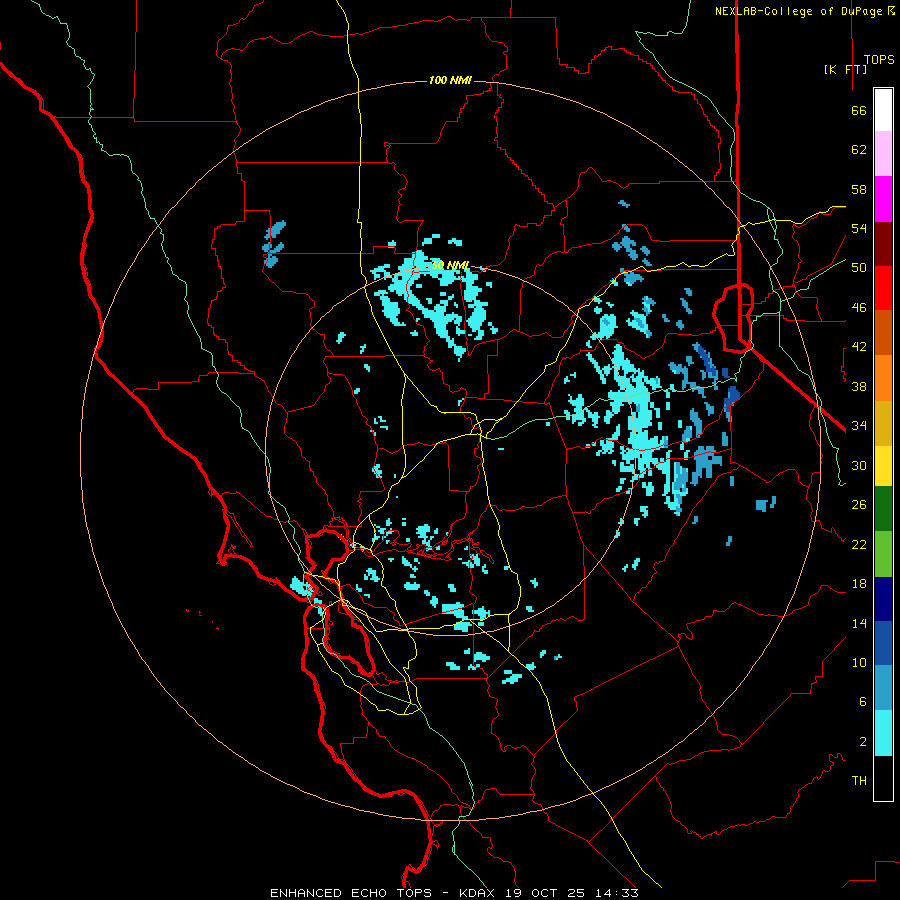Viewport: 900px width, 900px height.
Task: Click the 30 legend value label
Action: [x=859, y=465]
